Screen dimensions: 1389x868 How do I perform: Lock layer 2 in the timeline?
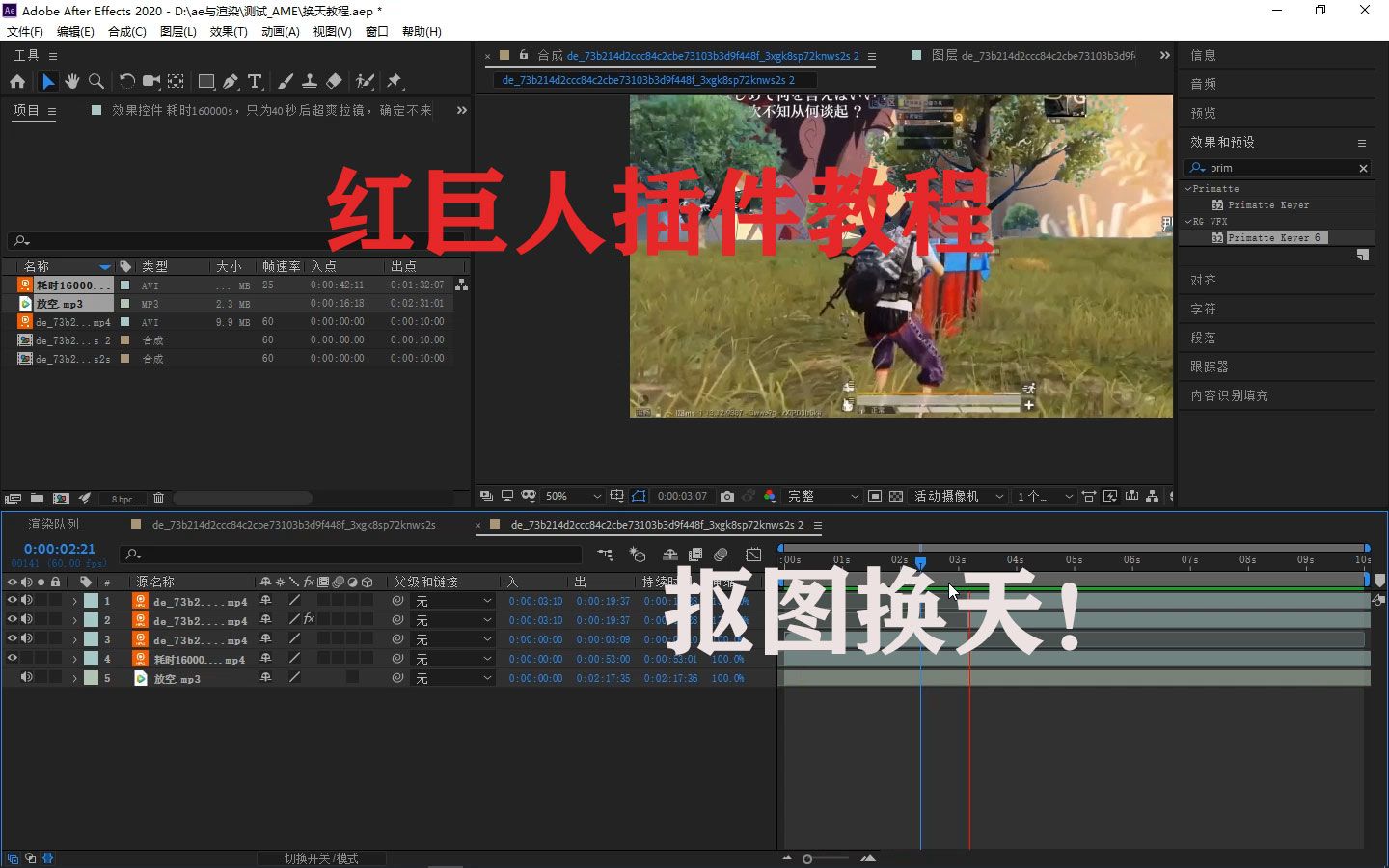(55, 620)
